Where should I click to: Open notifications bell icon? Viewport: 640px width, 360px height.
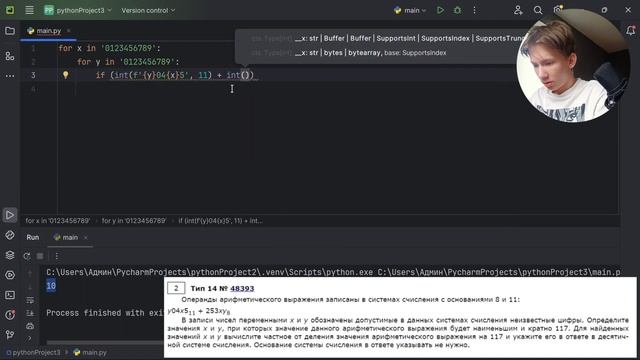coord(630,30)
